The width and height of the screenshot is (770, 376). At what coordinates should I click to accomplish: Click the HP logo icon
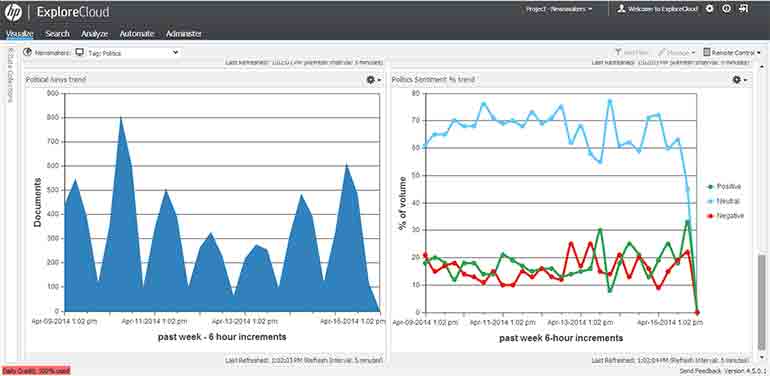point(14,12)
